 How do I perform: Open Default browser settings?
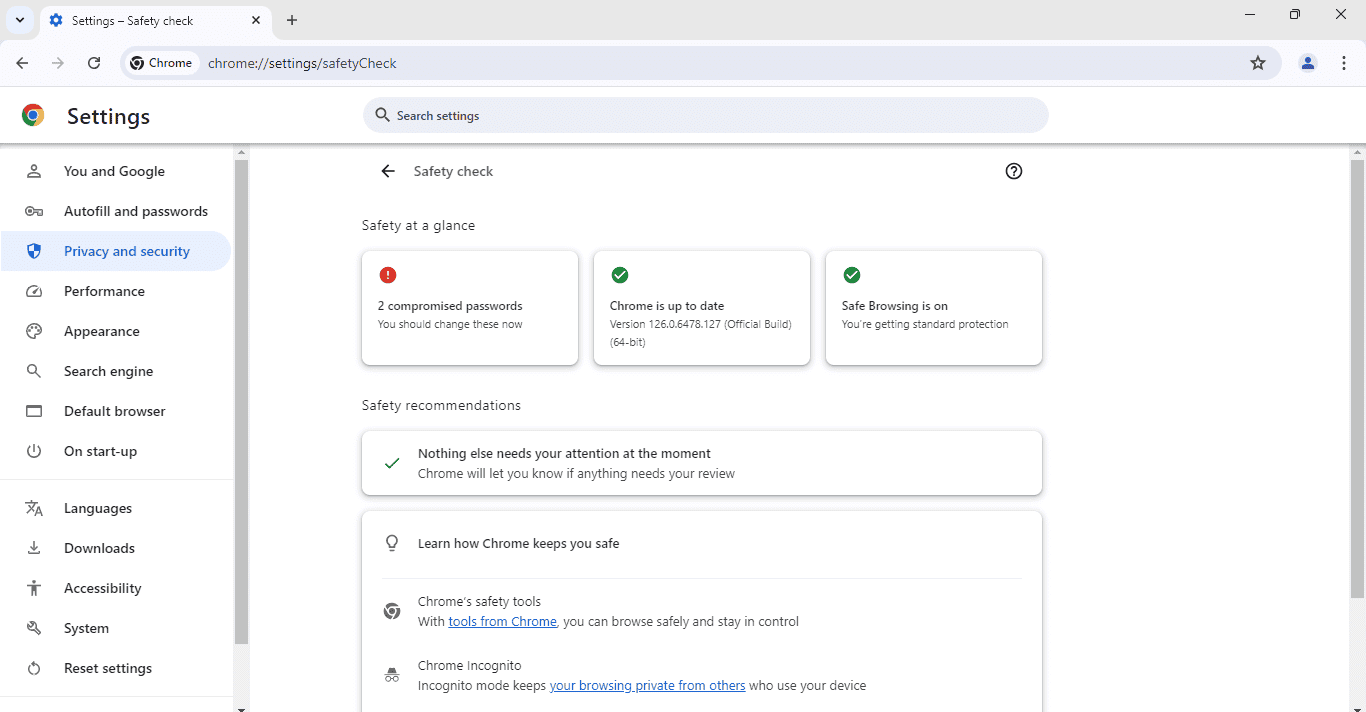coord(116,411)
